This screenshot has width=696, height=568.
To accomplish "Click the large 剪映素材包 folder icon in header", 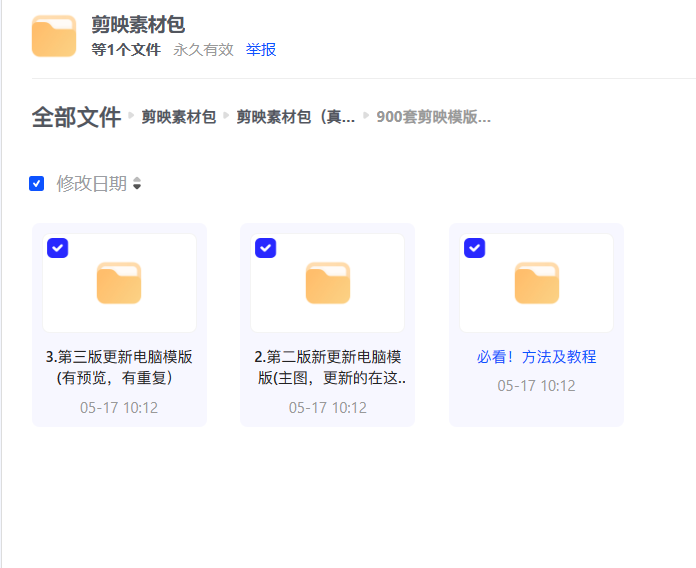I will click(x=54, y=36).
